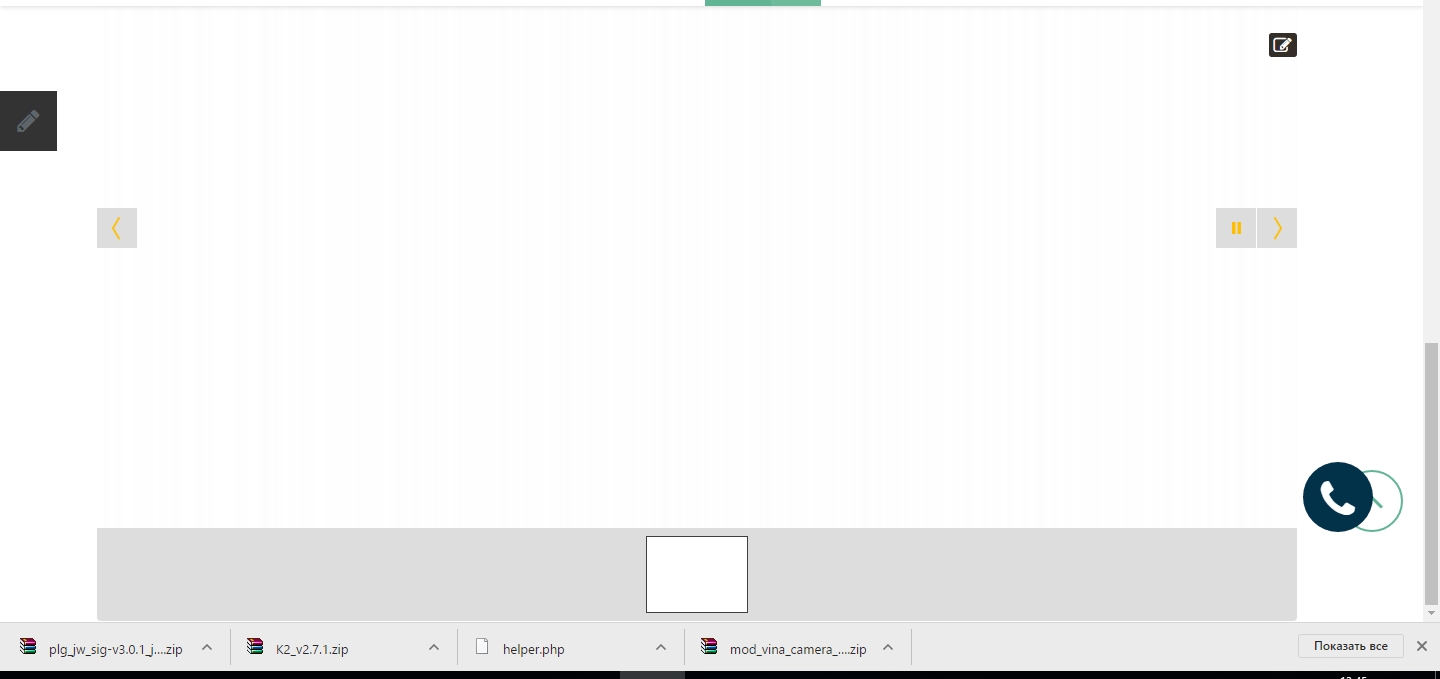Open the downloaded helper.php file
1440x679 pixels.
coord(534,649)
